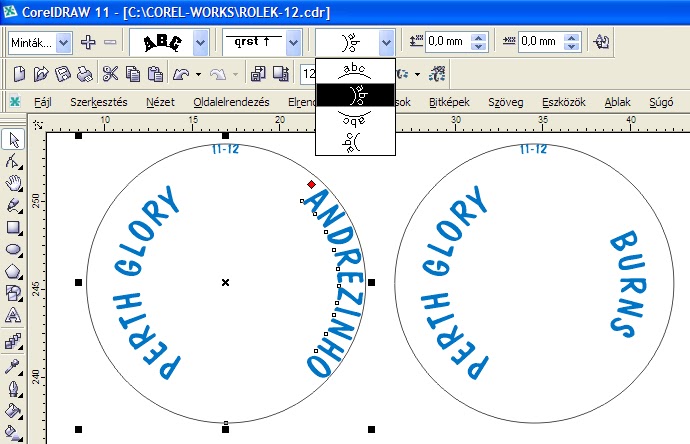Select the Rectangle tool
The image size is (690, 444).
click(13, 228)
